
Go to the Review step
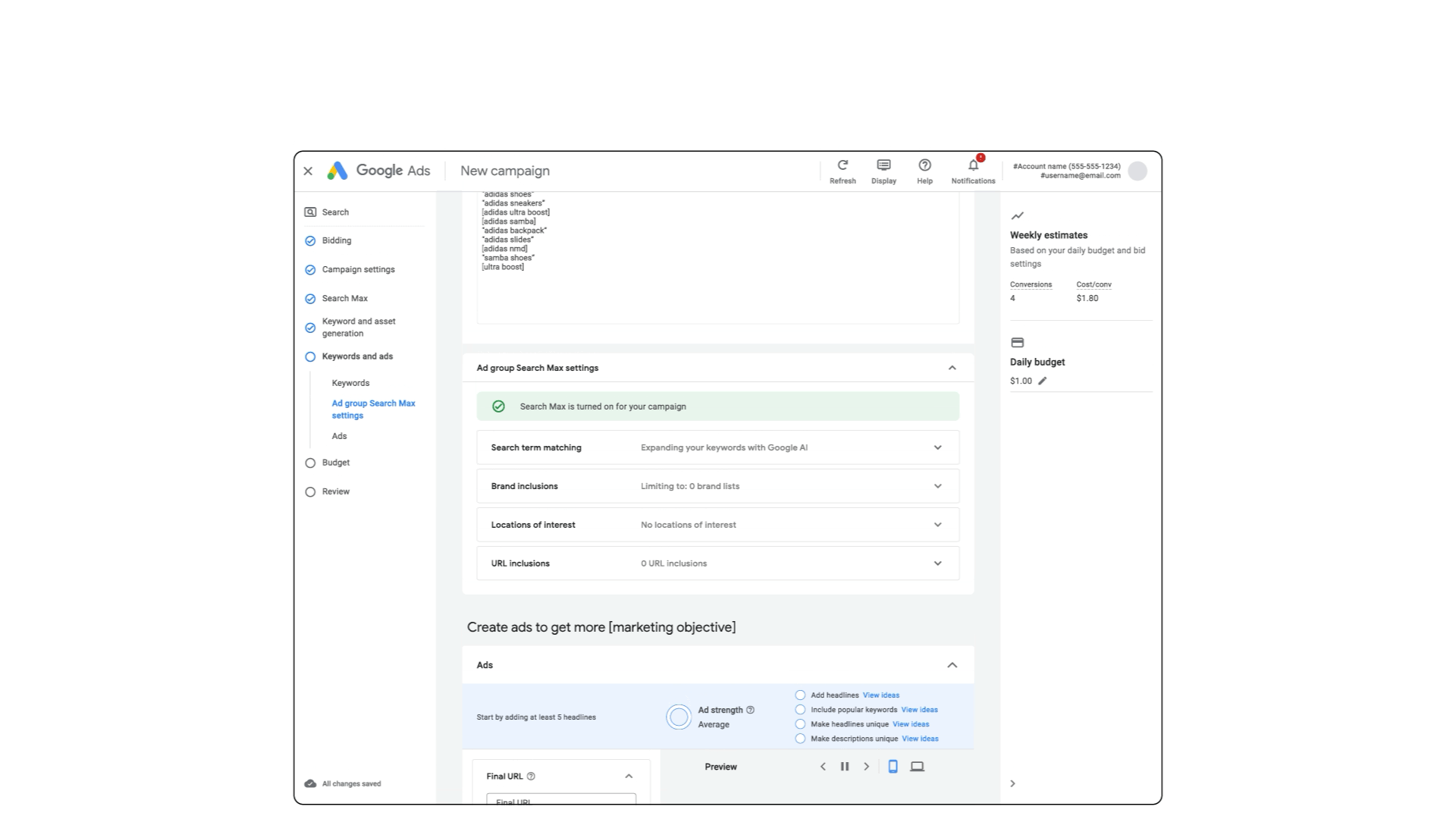point(335,491)
